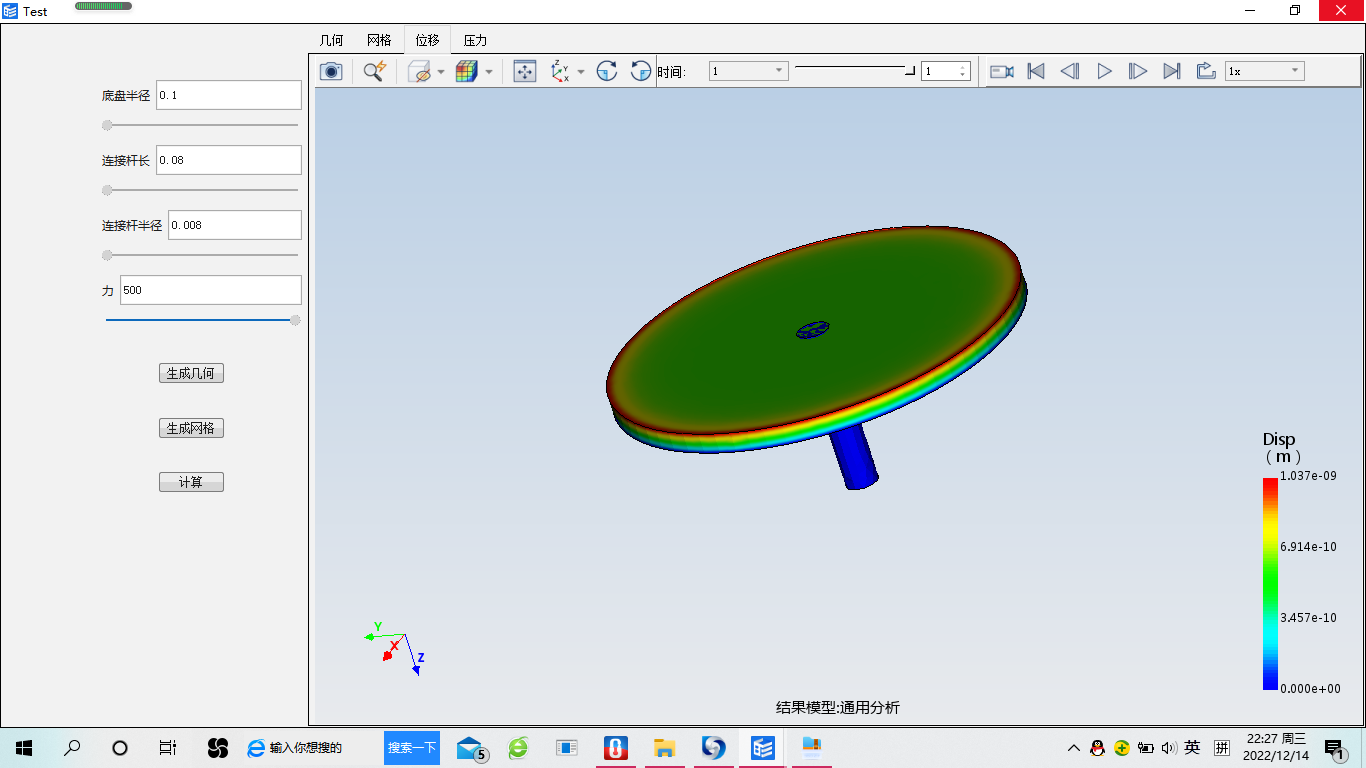Open the notification center icon
This screenshot has width=1366, height=768.
coord(1334,748)
